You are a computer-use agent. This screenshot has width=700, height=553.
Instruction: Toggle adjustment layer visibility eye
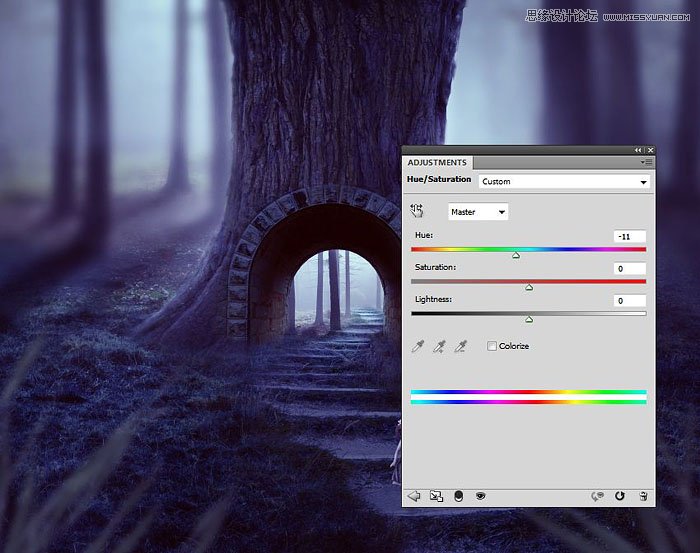pos(480,496)
